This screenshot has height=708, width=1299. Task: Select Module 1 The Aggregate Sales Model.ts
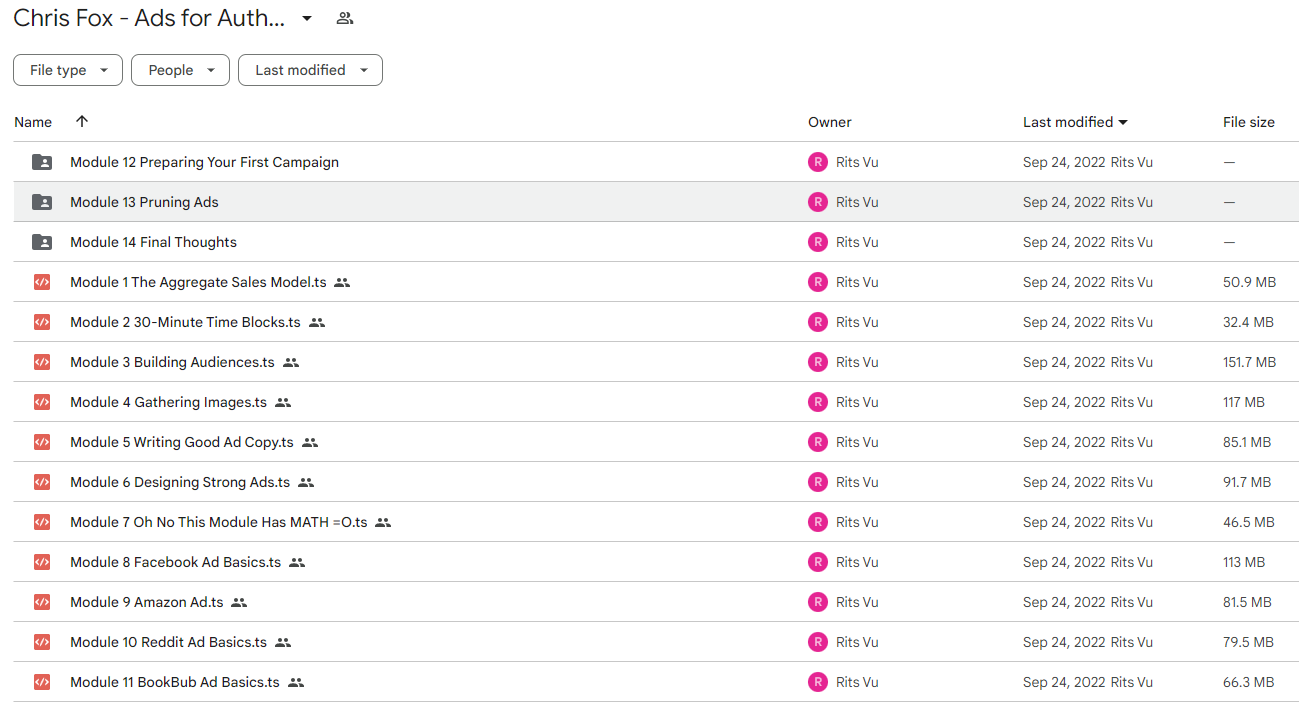coord(198,282)
